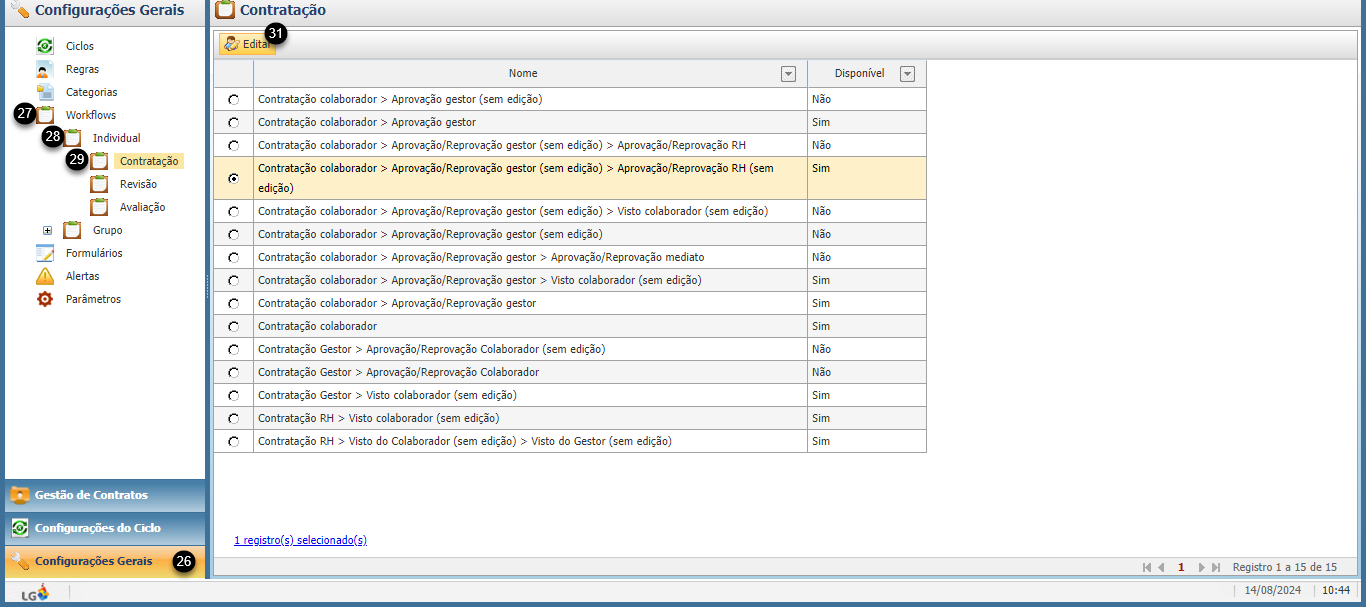Open Workflows tree item
This screenshot has height=607, width=1366.
click(x=91, y=115)
